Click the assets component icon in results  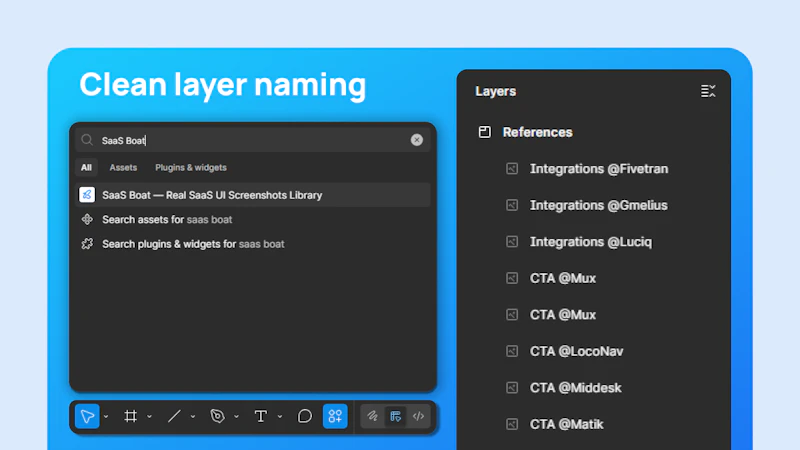87,219
